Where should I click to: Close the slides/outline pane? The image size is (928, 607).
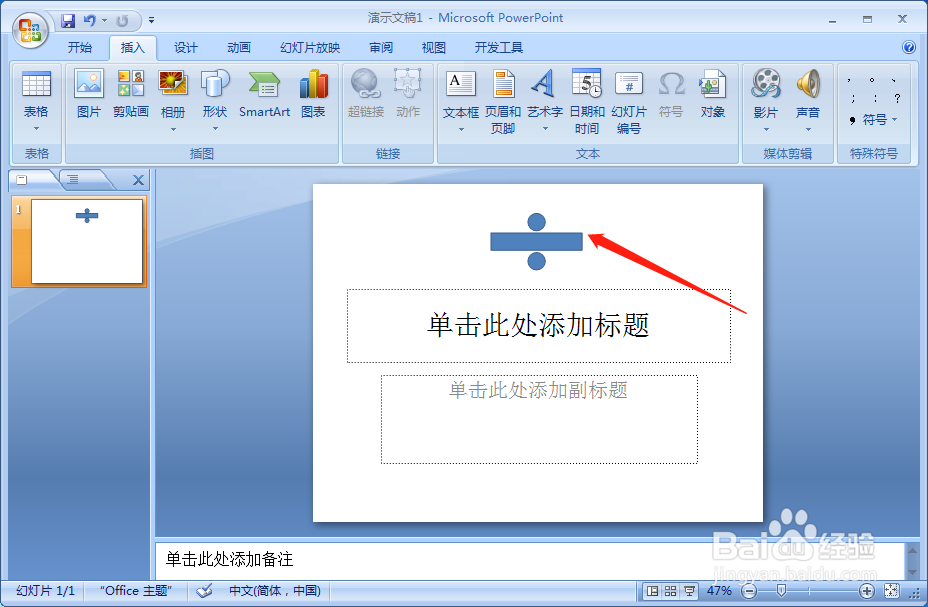(x=138, y=180)
